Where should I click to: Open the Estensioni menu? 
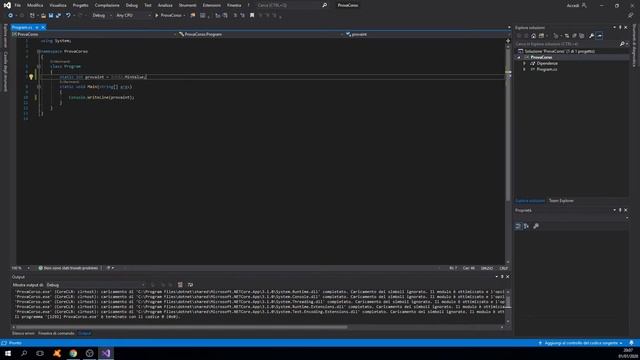coord(211,5)
